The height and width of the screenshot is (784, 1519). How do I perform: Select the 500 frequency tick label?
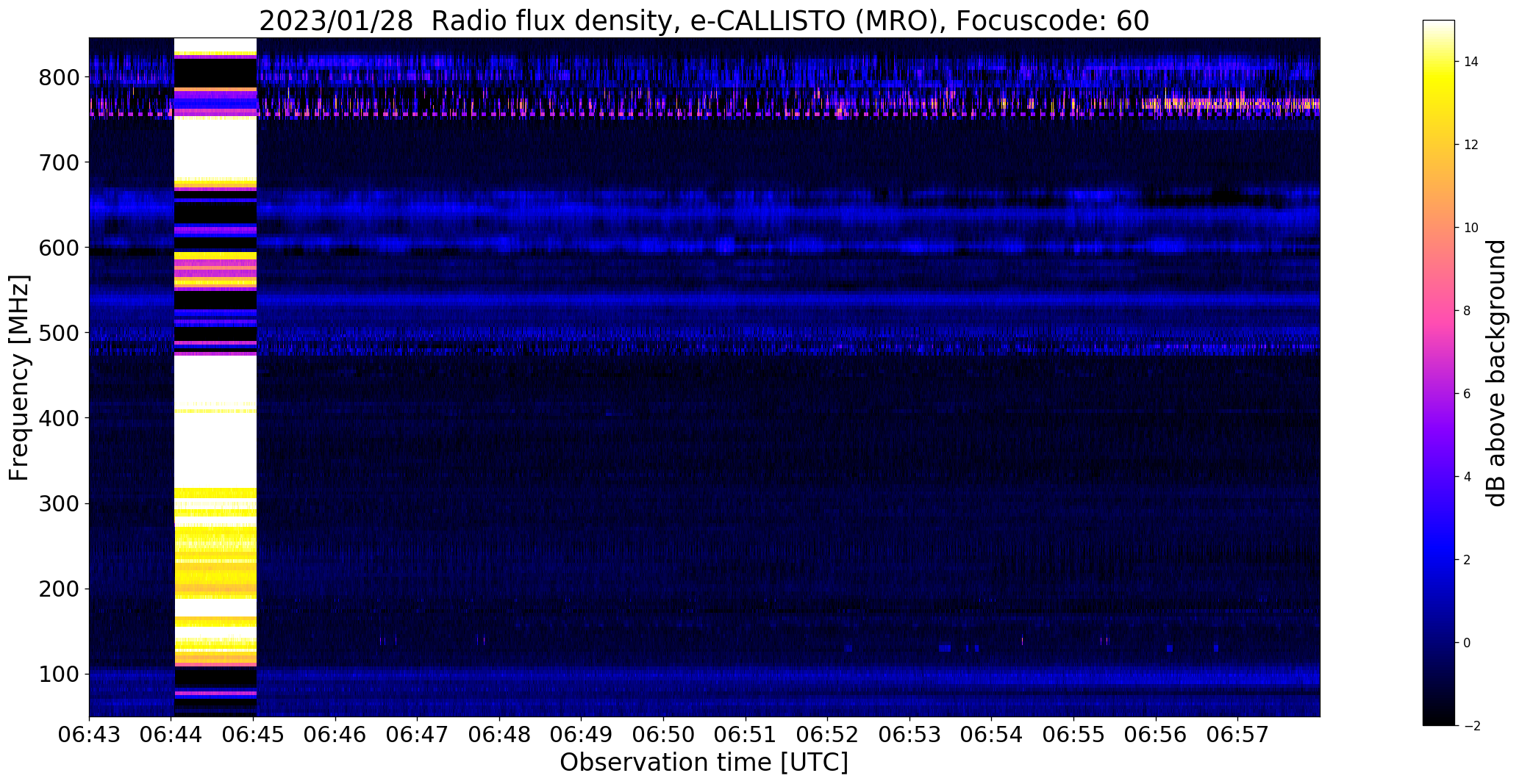point(60,333)
